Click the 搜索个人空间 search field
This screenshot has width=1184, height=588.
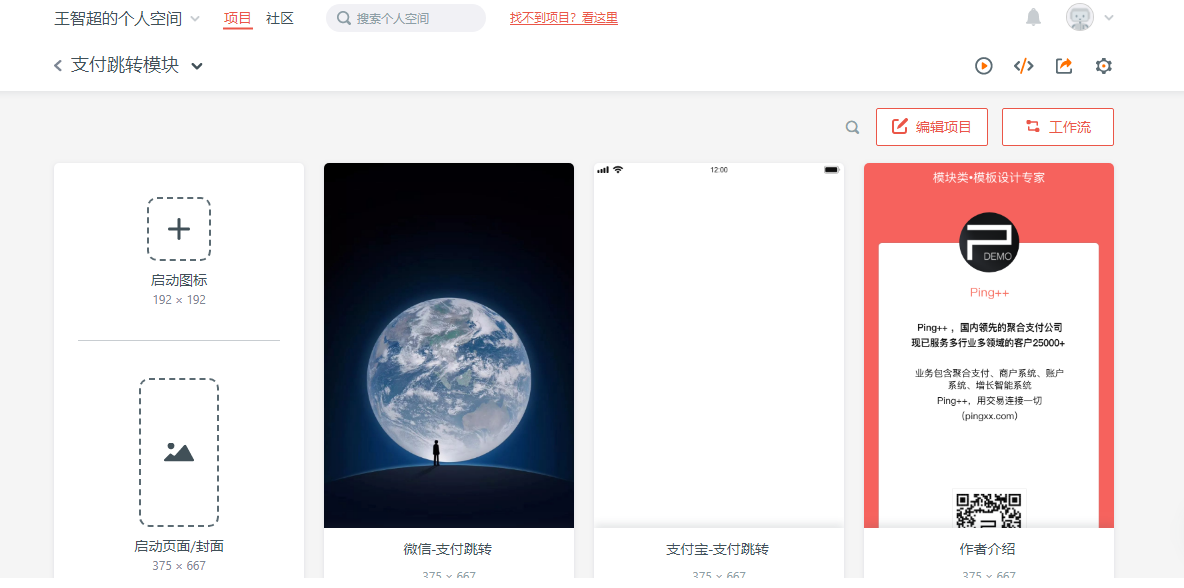[x=405, y=18]
